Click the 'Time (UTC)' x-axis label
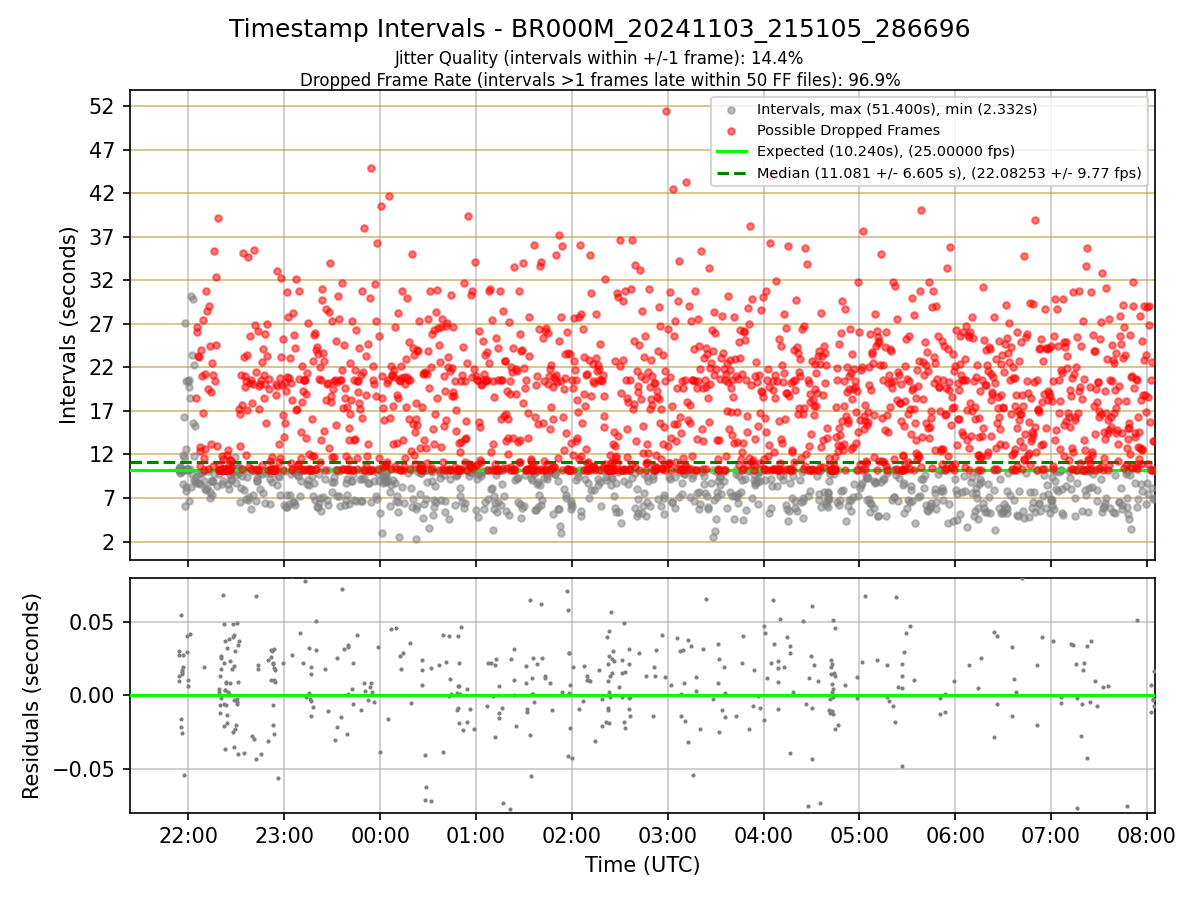Image resolution: width=1200 pixels, height=900 pixels. pyautogui.click(x=642, y=865)
